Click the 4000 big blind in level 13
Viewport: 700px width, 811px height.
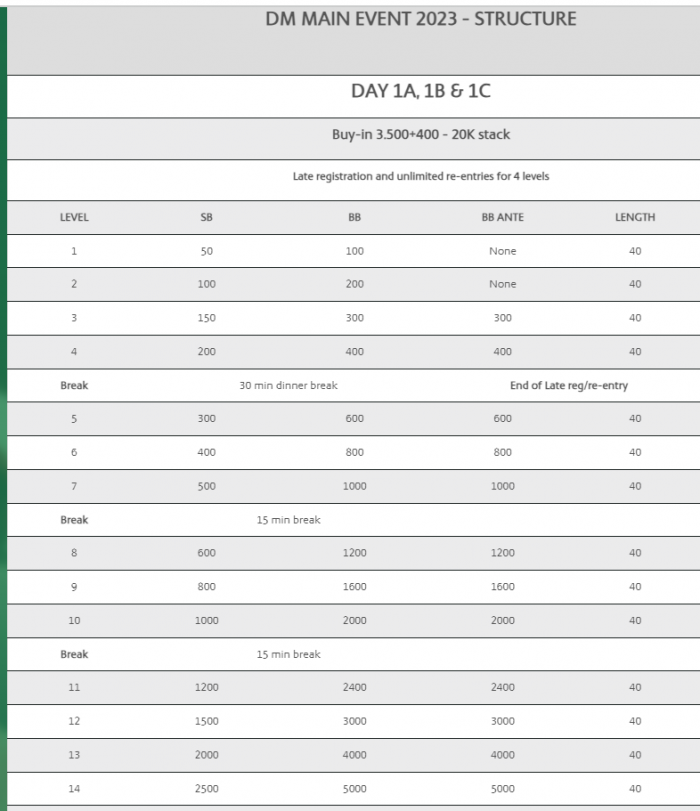click(354, 755)
